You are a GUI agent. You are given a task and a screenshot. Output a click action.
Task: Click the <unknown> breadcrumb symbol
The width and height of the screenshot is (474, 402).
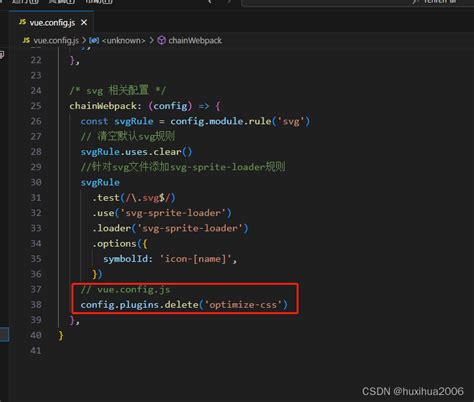123,41
